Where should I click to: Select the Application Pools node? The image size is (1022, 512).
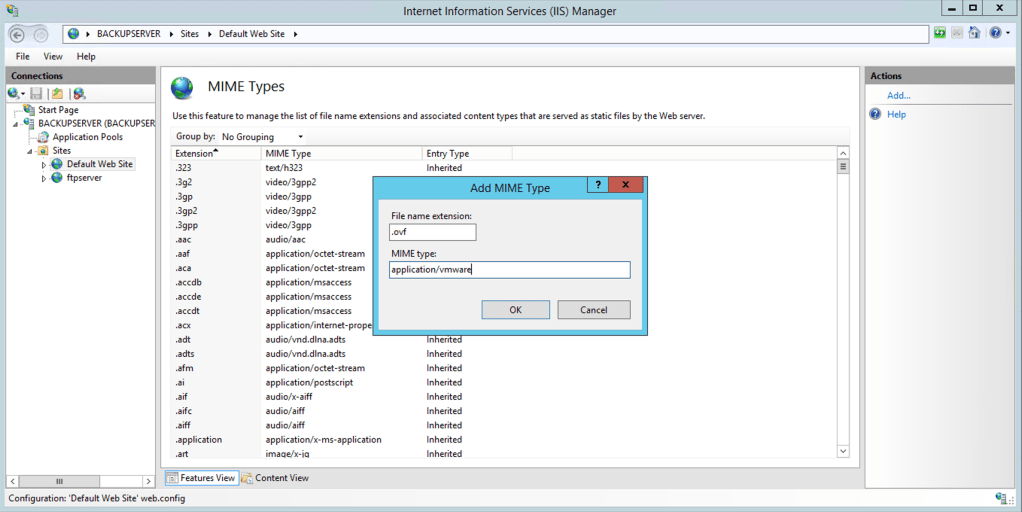(87, 137)
